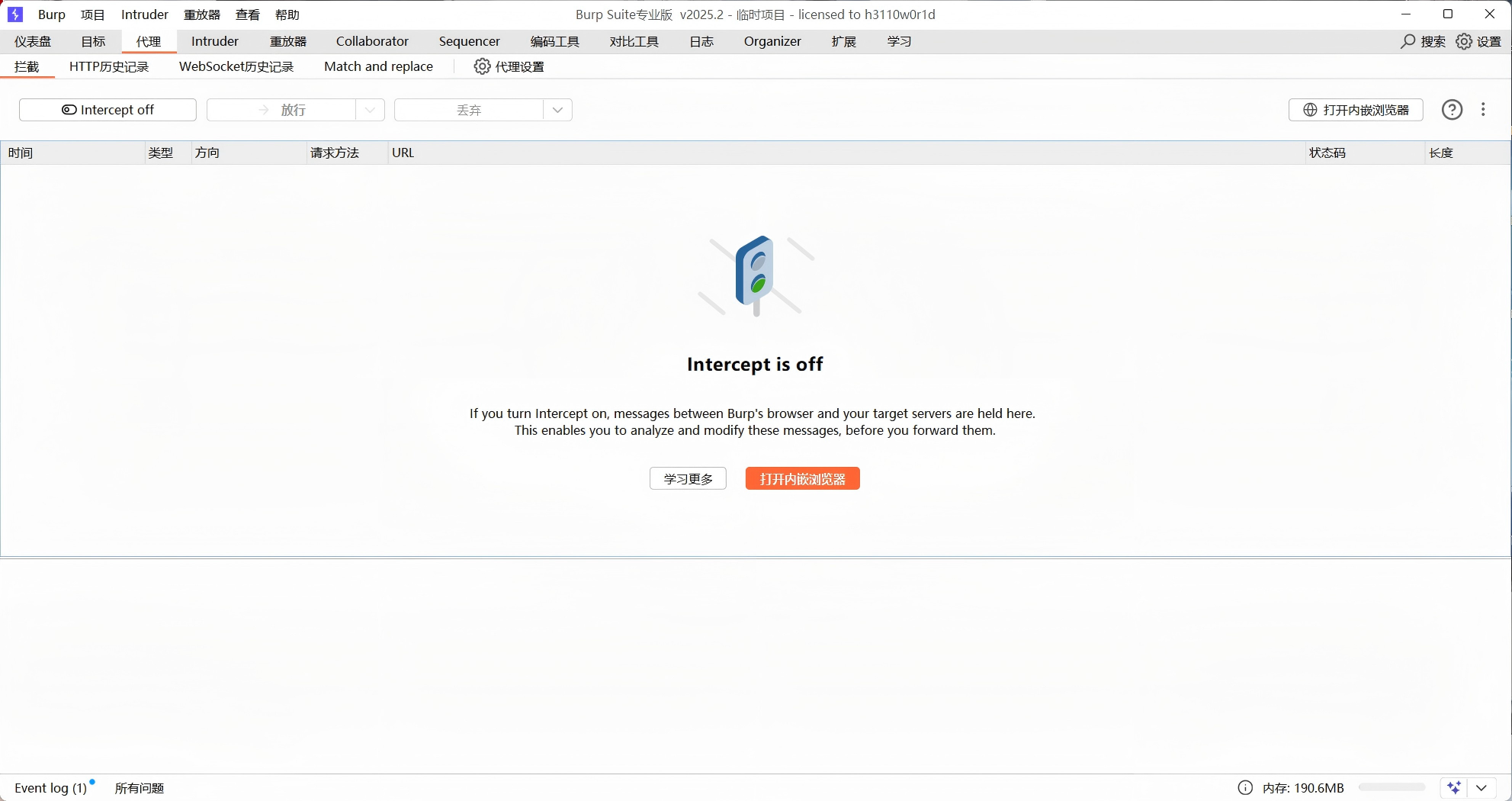Minimize the Burp Suite window
This screenshot has height=801, width=1512.
pos(1406,14)
